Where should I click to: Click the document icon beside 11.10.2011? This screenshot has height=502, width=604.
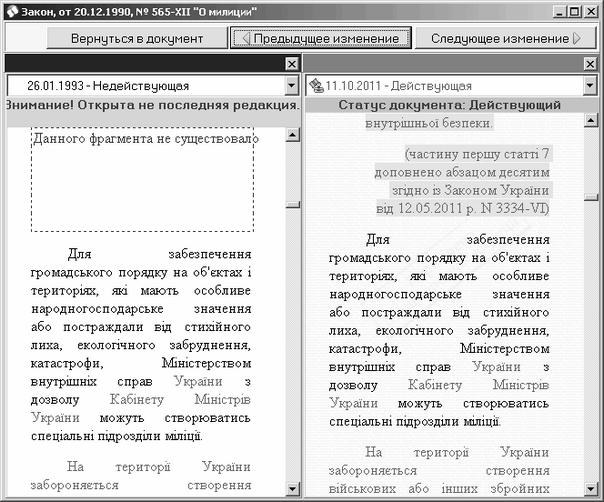pyautogui.click(x=317, y=86)
